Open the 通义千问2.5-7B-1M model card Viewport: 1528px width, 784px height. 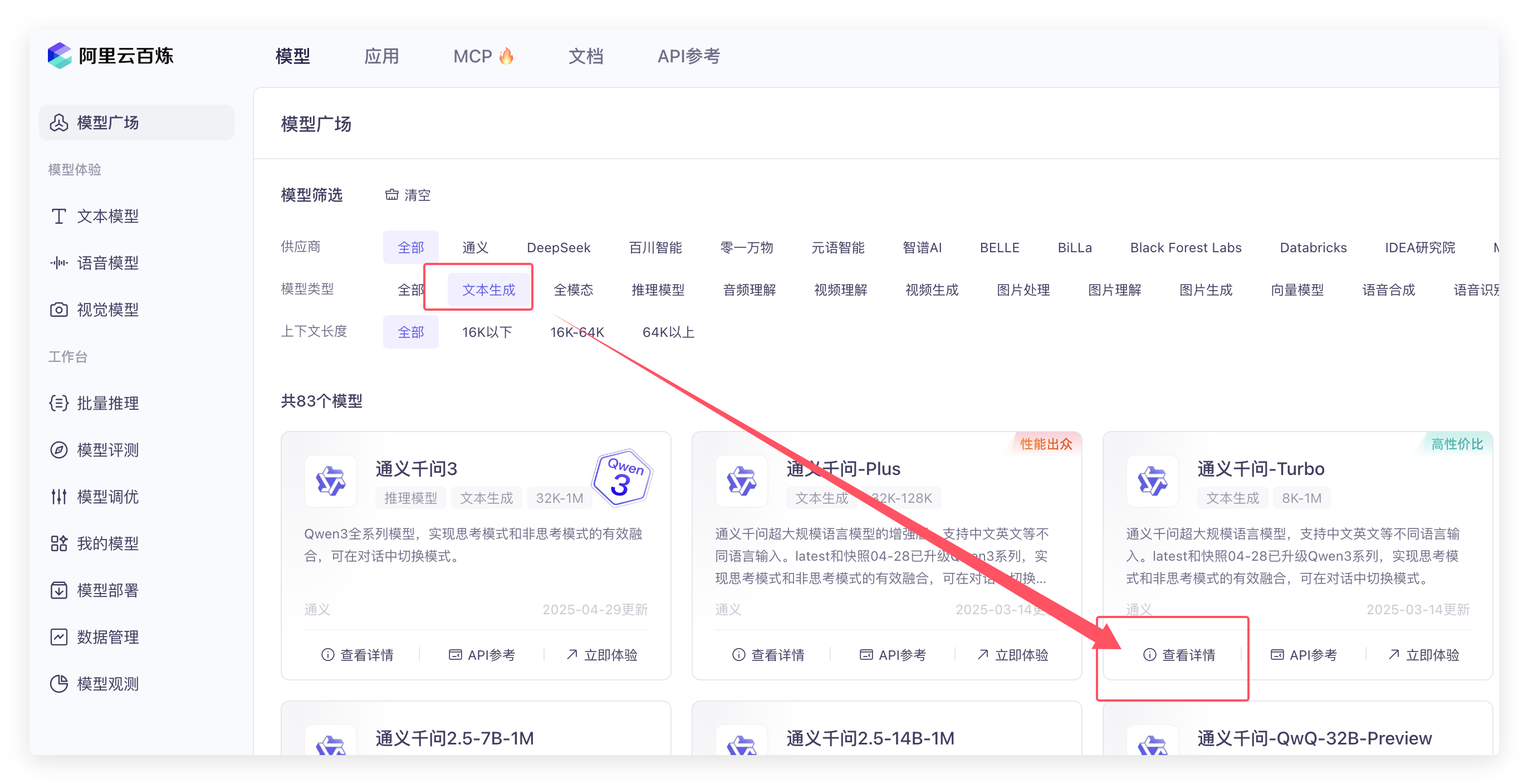click(476, 728)
